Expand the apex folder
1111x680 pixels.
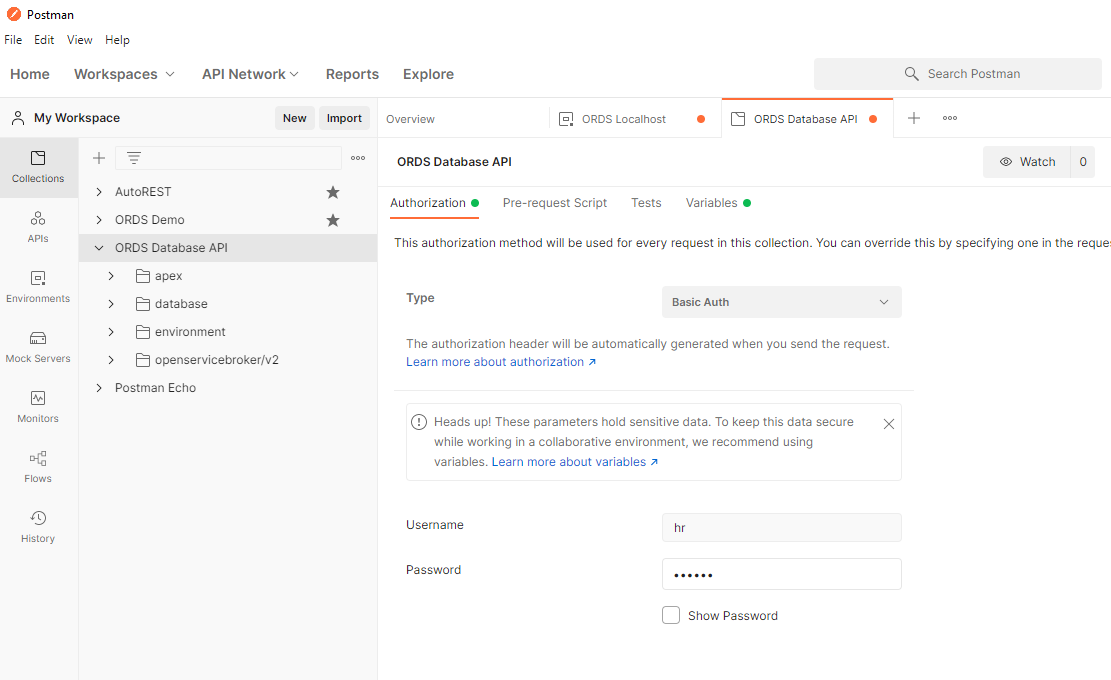tap(111, 276)
